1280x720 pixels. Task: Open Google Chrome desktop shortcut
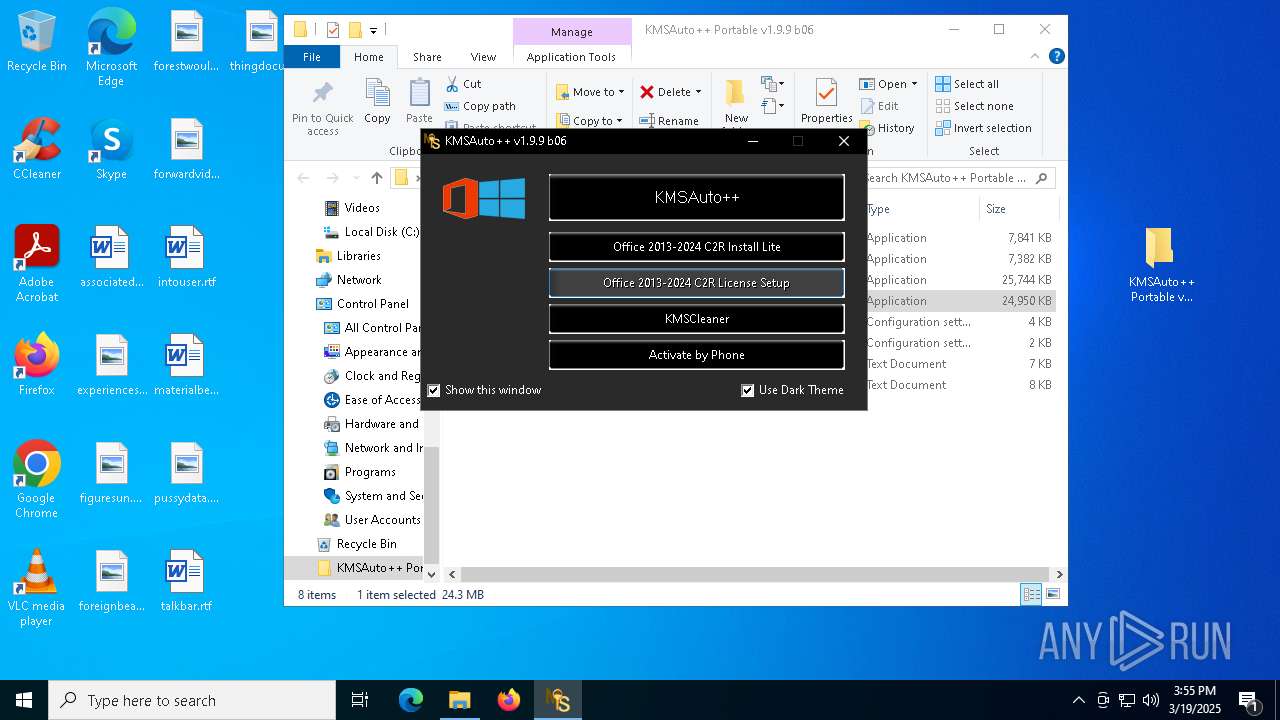(37, 480)
